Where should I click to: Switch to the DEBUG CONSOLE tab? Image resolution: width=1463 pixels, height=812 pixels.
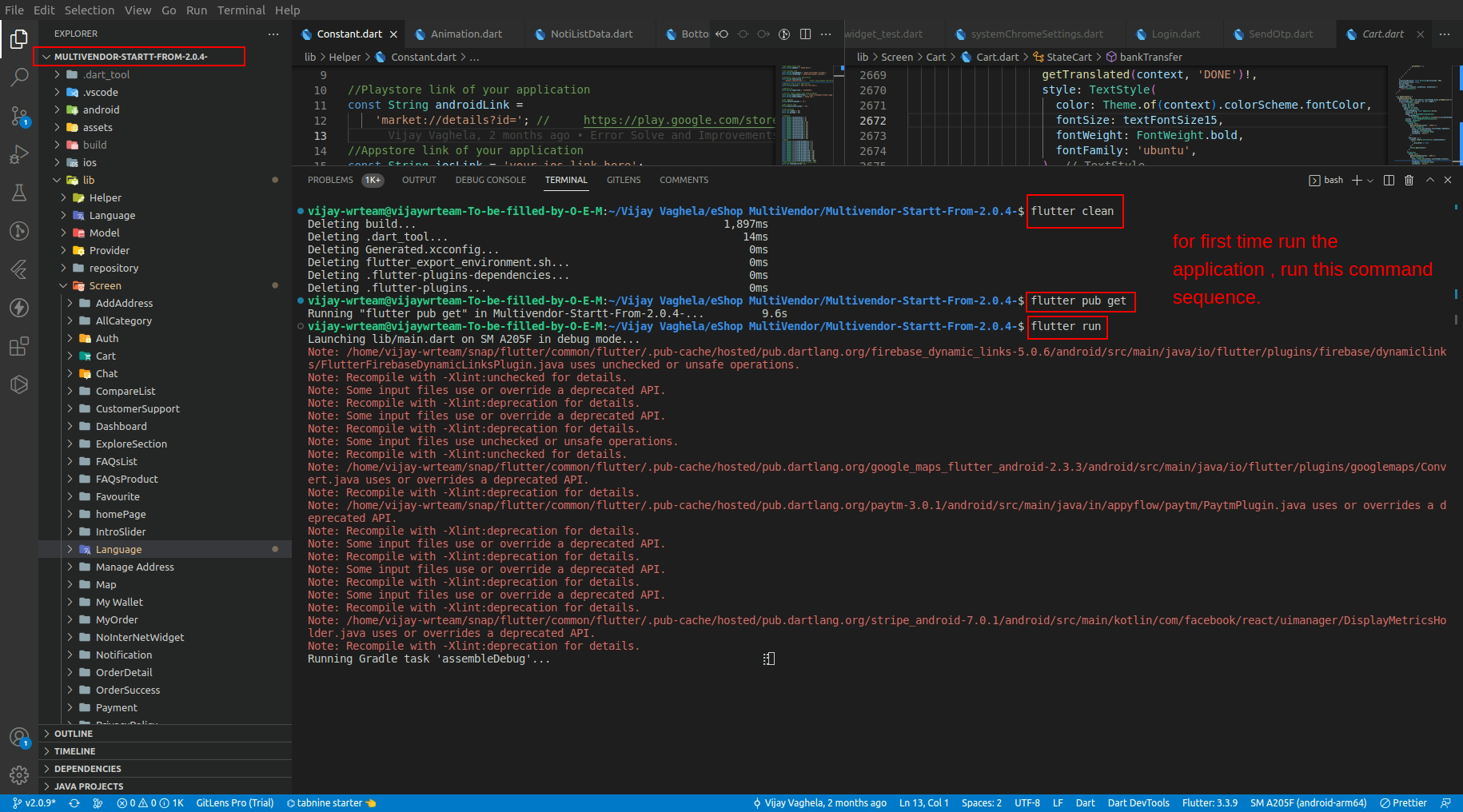click(490, 181)
